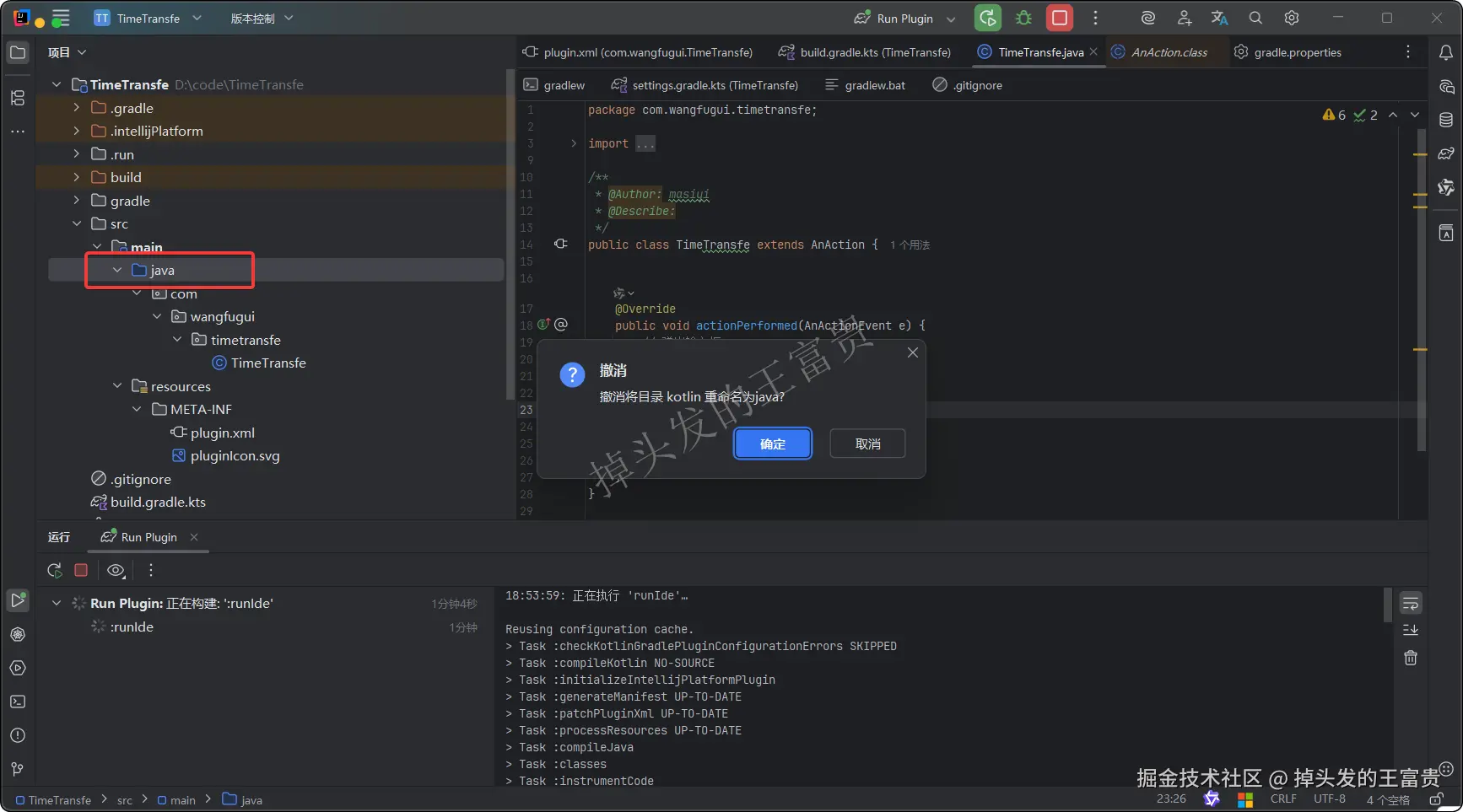
Task: Clear the run console with trash icon
Action: pyautogui.click(x=1410, y=658)
